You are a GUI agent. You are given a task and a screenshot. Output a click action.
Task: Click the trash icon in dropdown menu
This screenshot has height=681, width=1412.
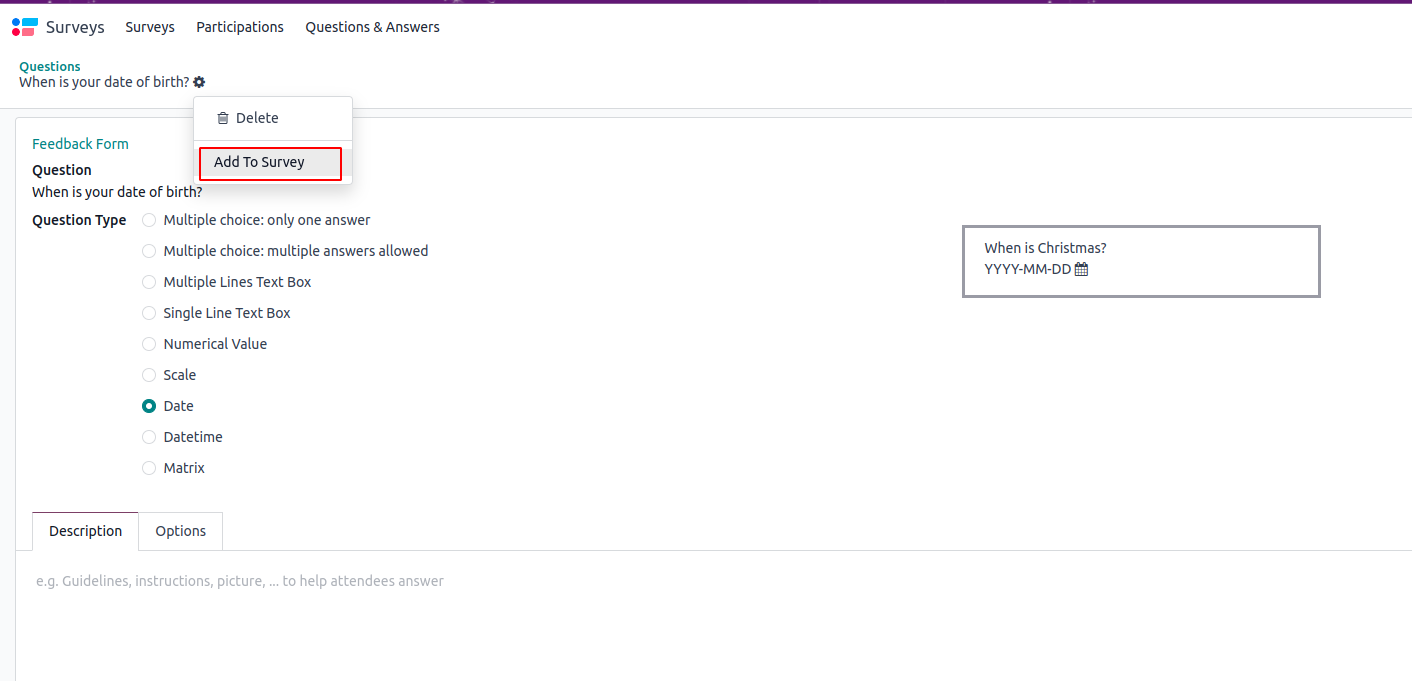click(x=223, y=118)
